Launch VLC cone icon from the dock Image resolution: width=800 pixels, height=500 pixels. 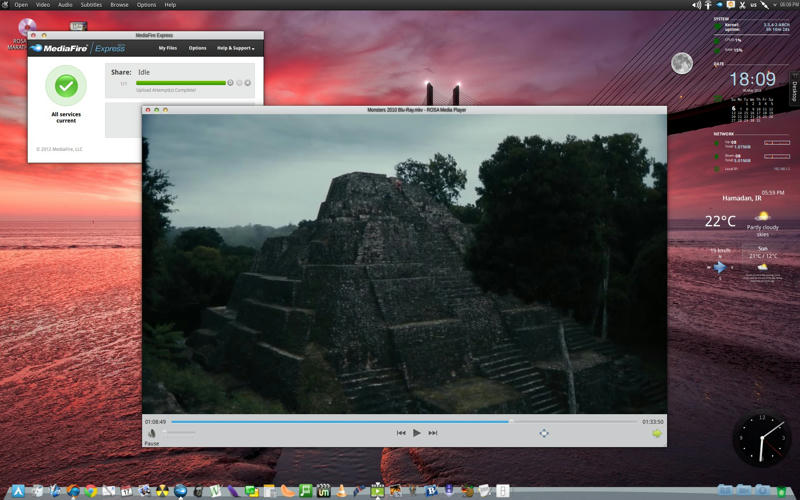click(341, 491)
